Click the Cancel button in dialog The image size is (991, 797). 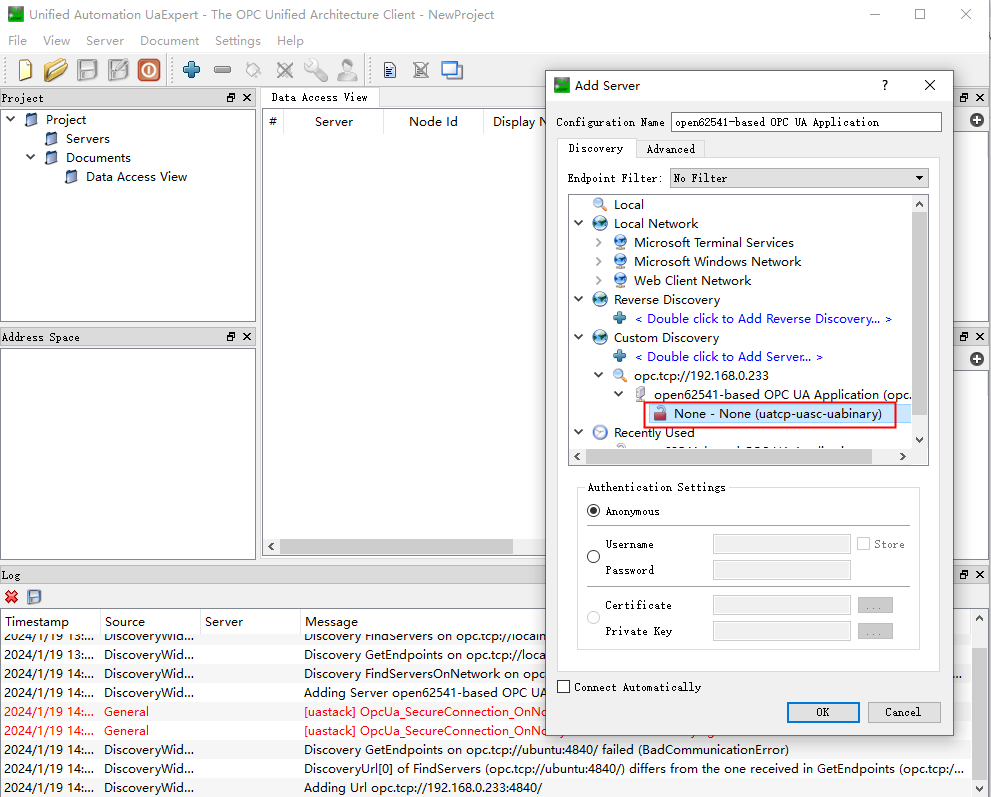[x=902, y=712]
